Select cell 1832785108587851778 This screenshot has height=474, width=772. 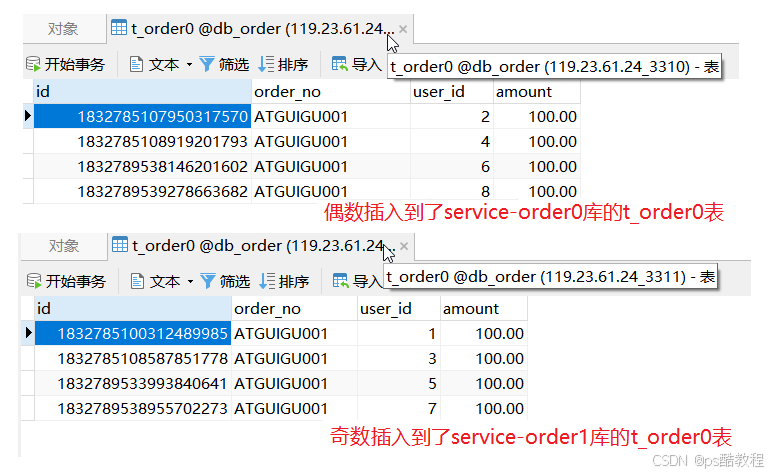tap(133, 359)
